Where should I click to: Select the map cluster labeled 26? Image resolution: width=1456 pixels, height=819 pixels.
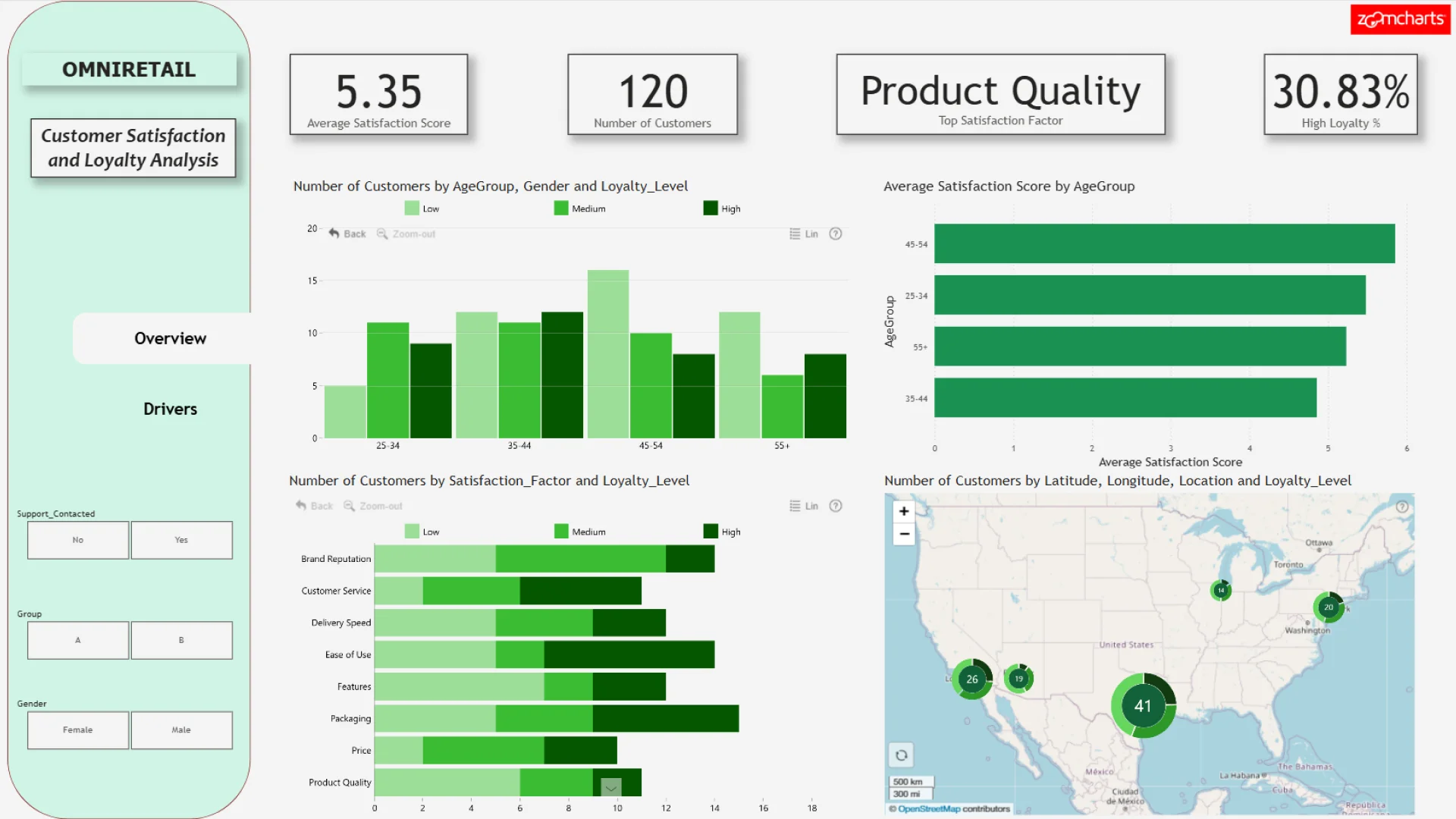972,679
